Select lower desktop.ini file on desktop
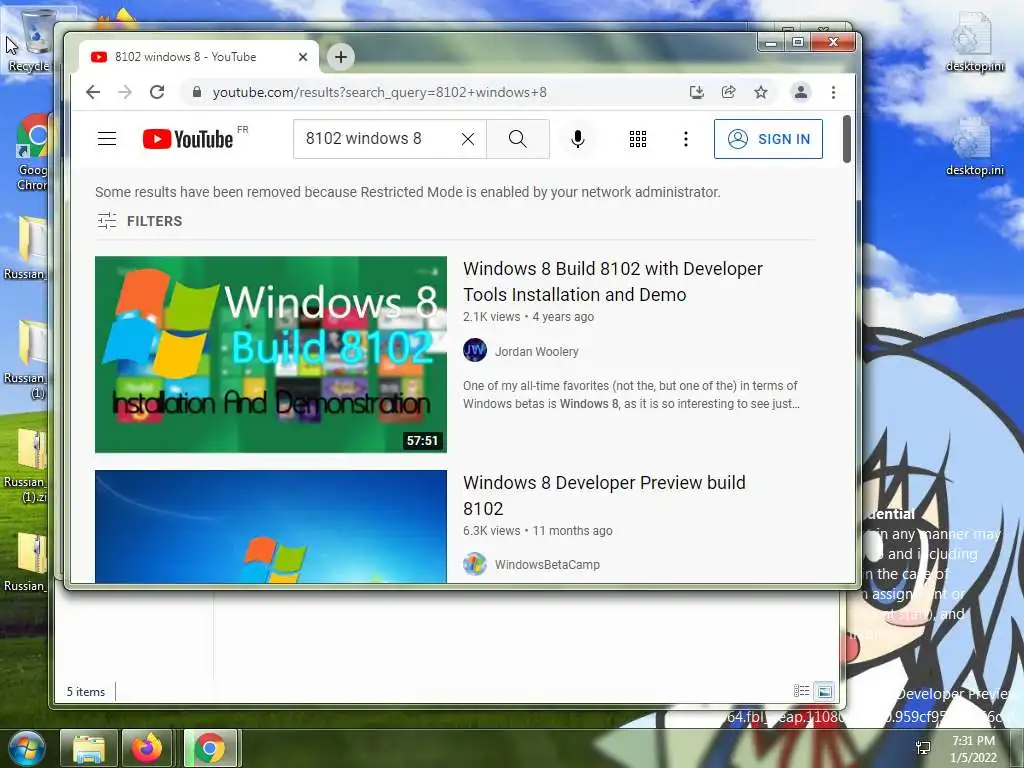This screenshot has height=768, width=1024. tap(974, 146)
